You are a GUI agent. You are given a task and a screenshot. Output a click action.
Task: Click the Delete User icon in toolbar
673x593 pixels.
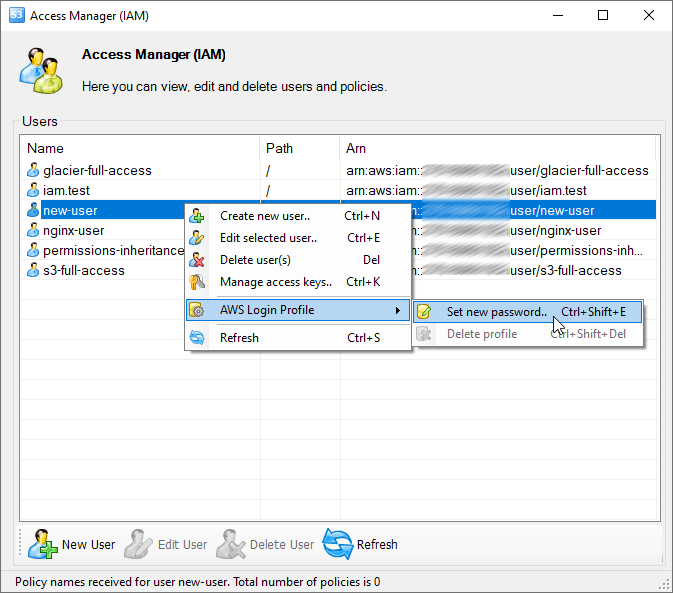231,544
